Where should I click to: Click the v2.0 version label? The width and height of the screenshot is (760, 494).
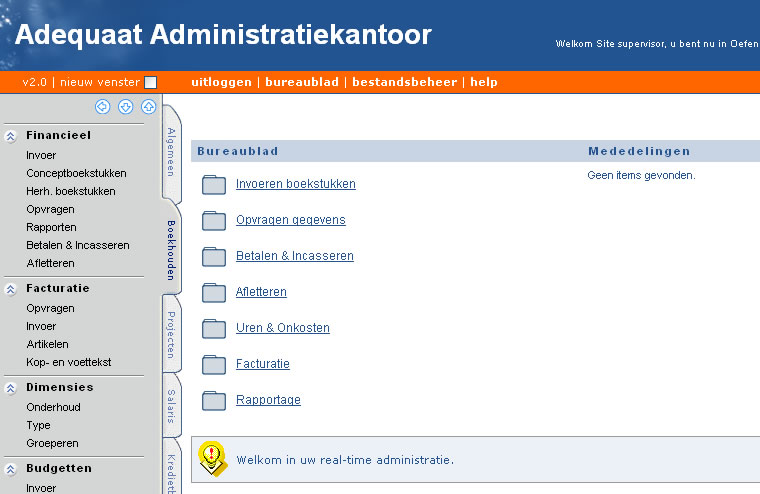click(x=34, y=82)
